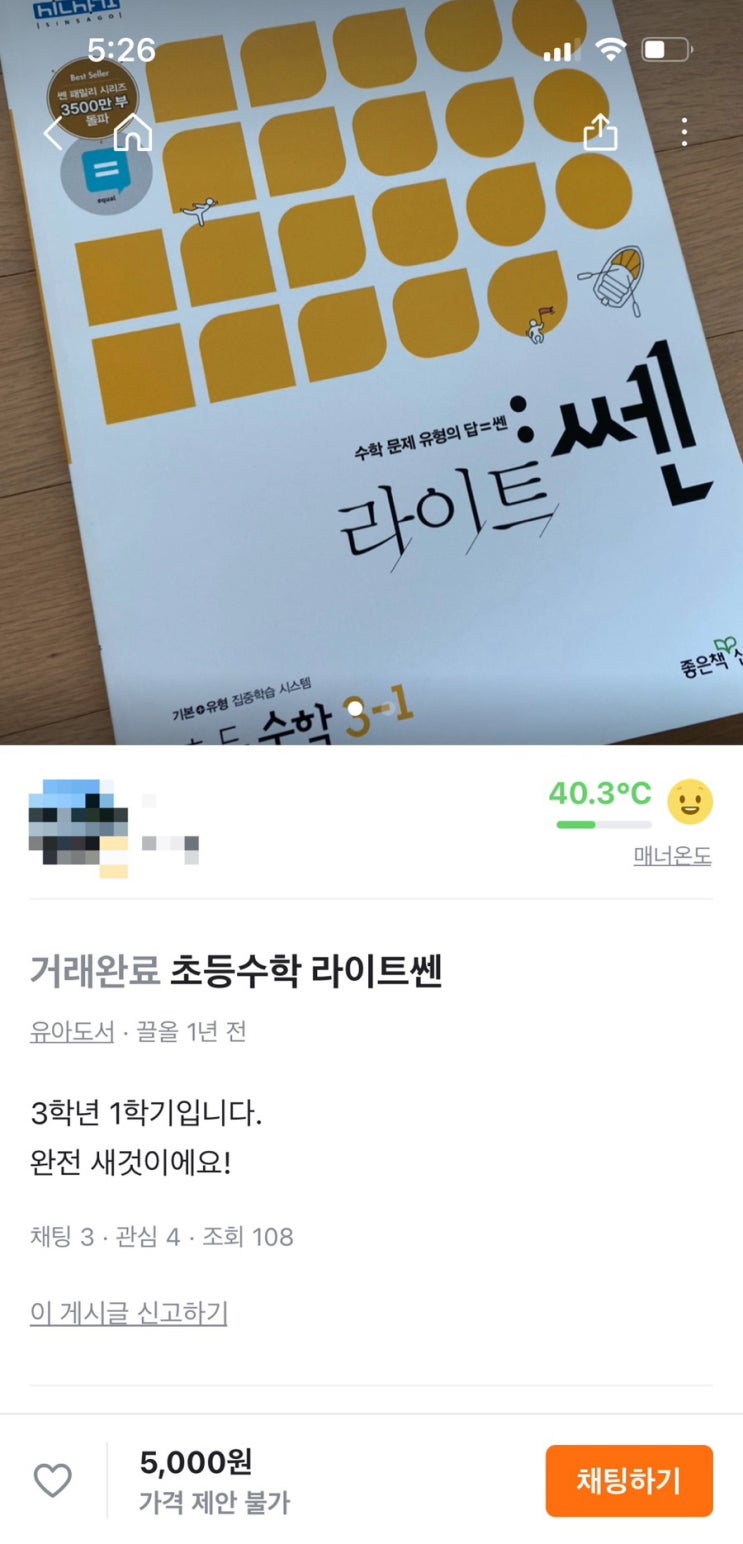Select the first image page dot

355,708
